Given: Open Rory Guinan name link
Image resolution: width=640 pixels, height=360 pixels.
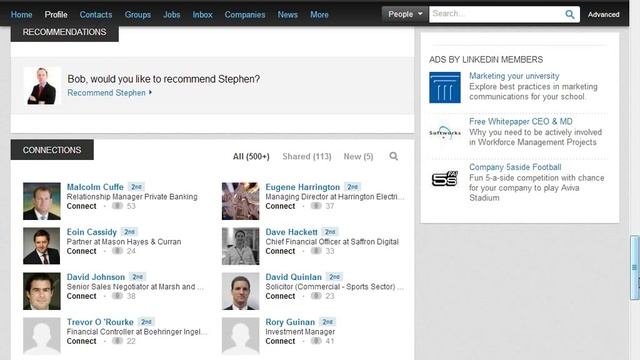Looking at the screenshot, I should pos(290,322).
